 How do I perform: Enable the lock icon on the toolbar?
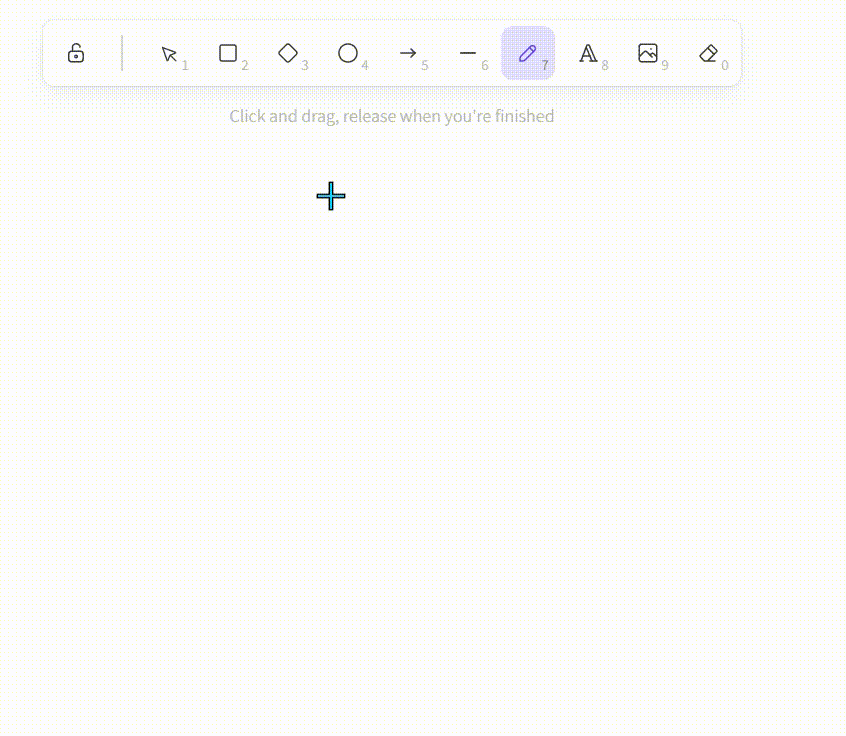76,53
